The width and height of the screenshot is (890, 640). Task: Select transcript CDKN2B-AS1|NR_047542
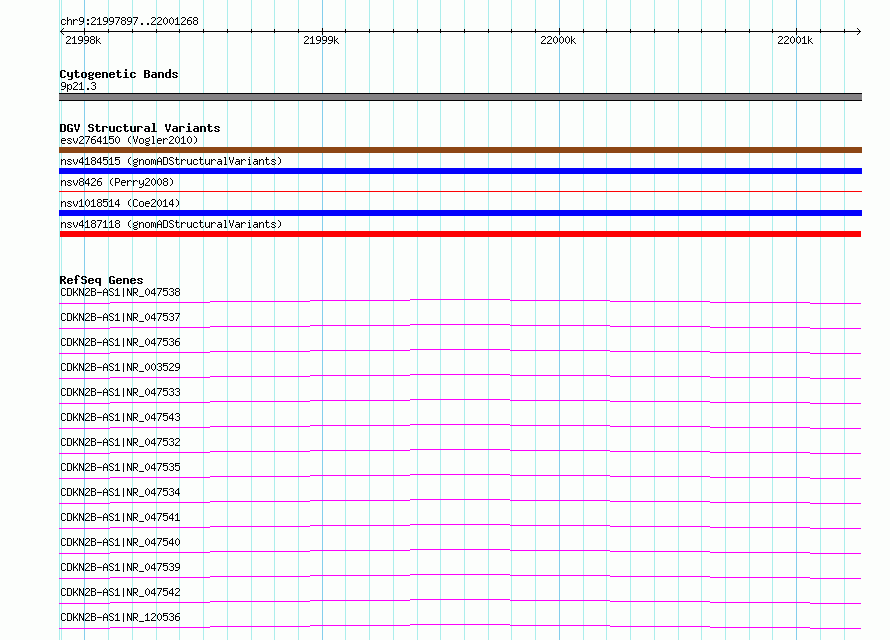(x=120, y=592)
